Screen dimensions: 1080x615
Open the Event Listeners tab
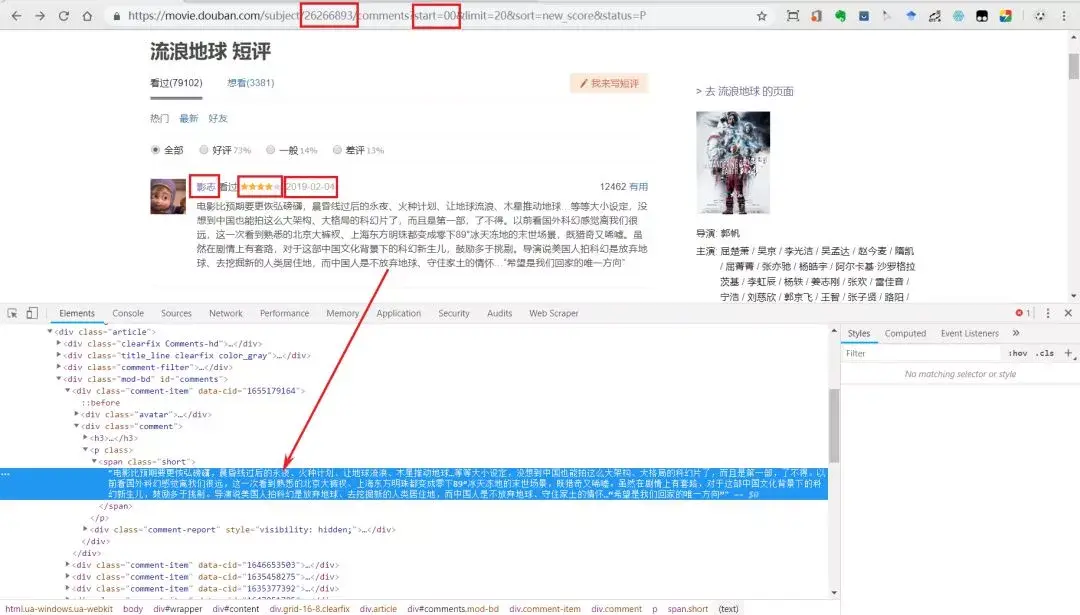970,333
